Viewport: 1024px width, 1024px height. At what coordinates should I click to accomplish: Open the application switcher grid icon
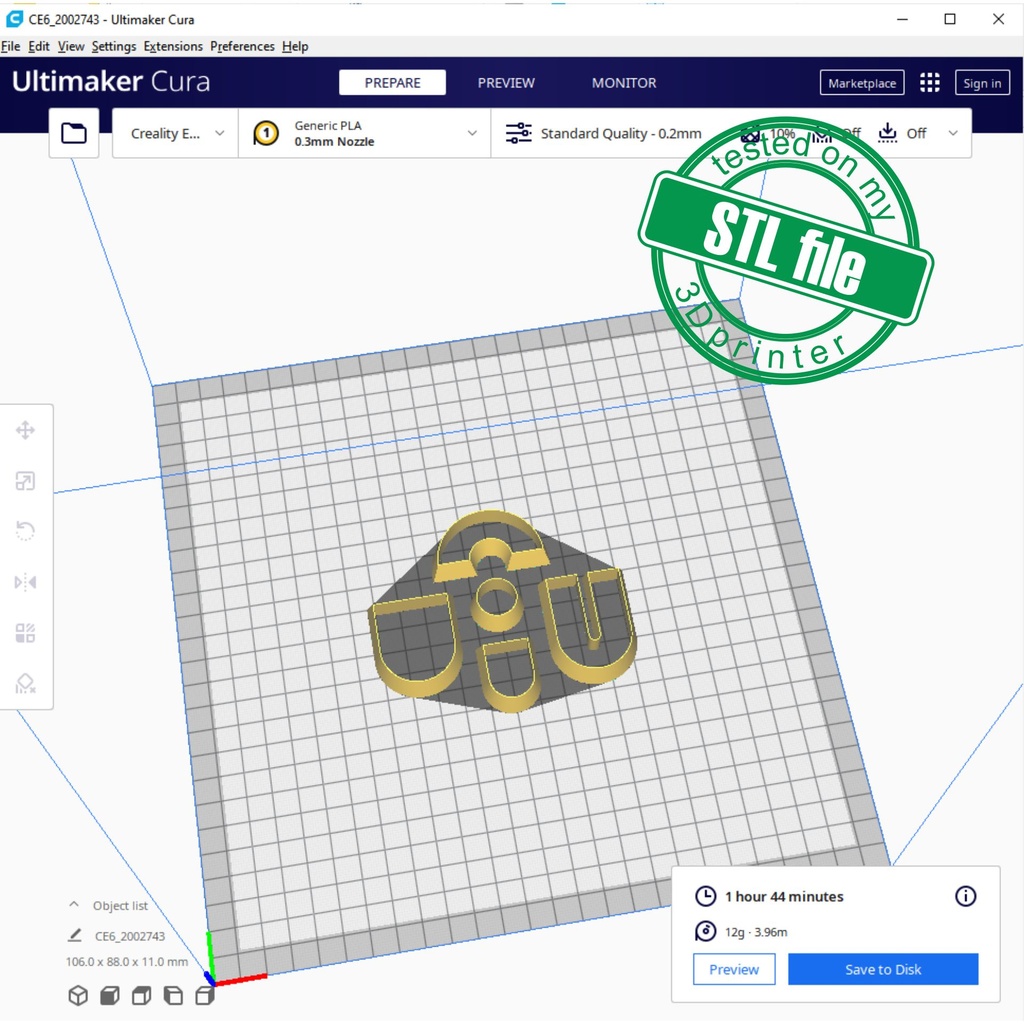pyautogui.click(x=929, y=83)
